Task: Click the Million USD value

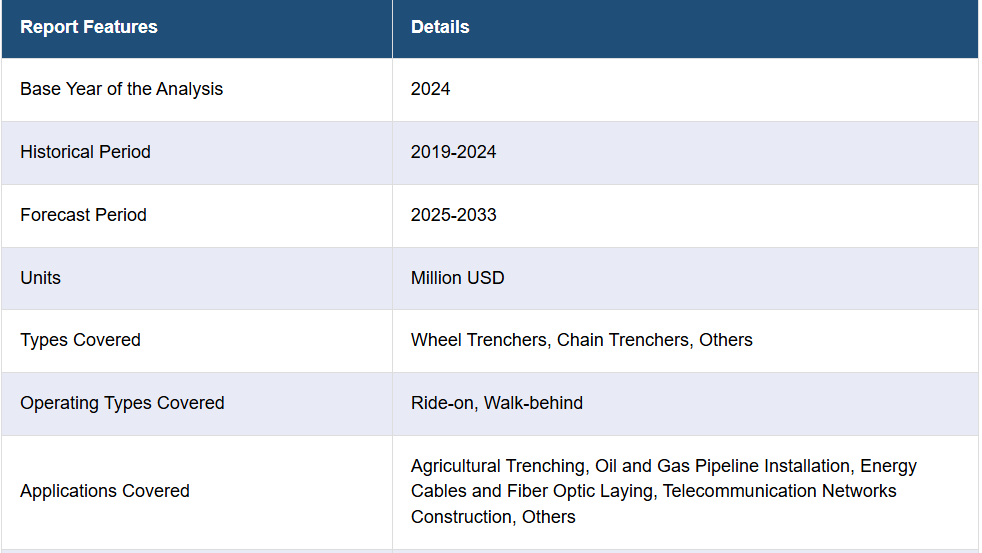Action: point(457,278)
